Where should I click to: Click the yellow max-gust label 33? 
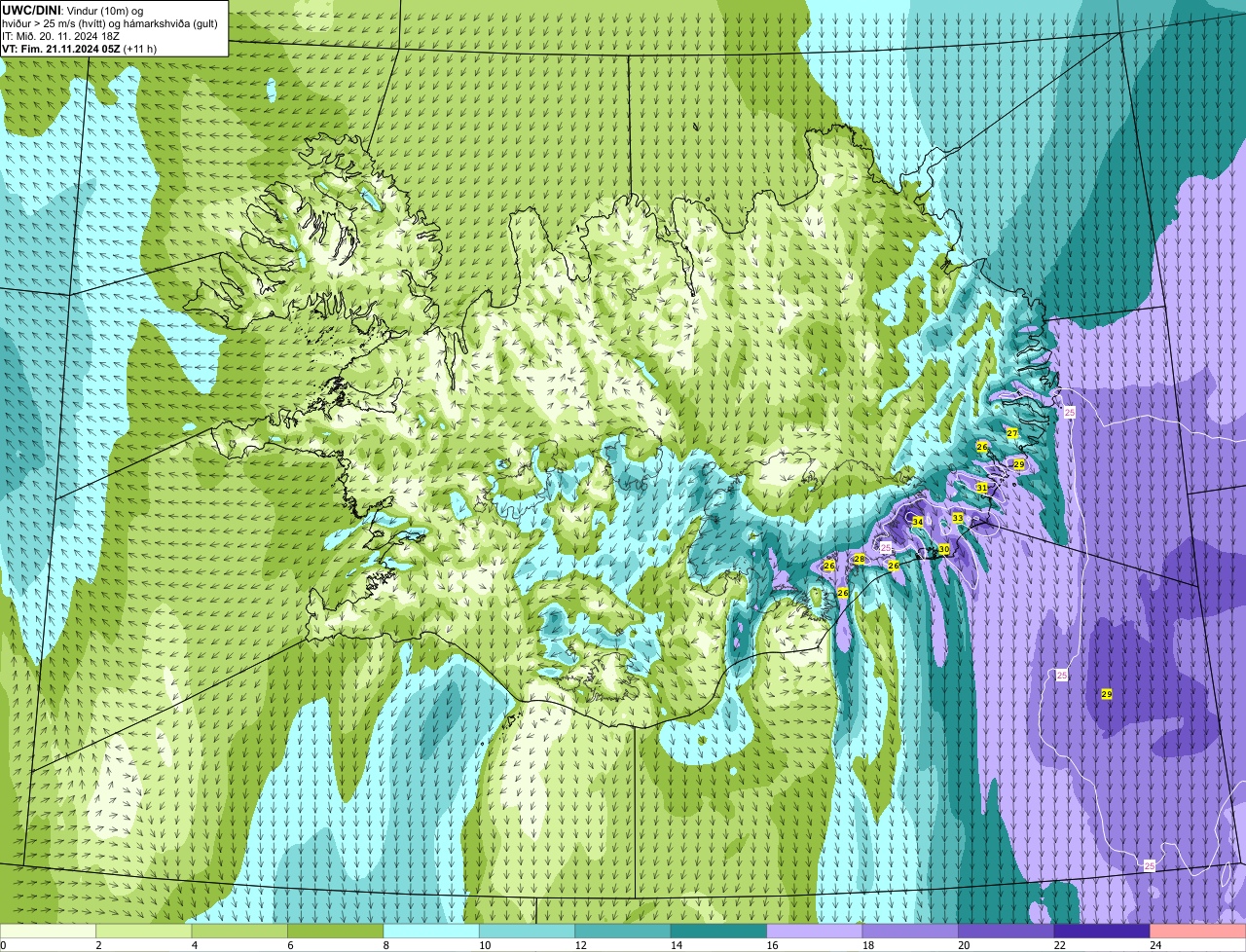tap(958, 518)
